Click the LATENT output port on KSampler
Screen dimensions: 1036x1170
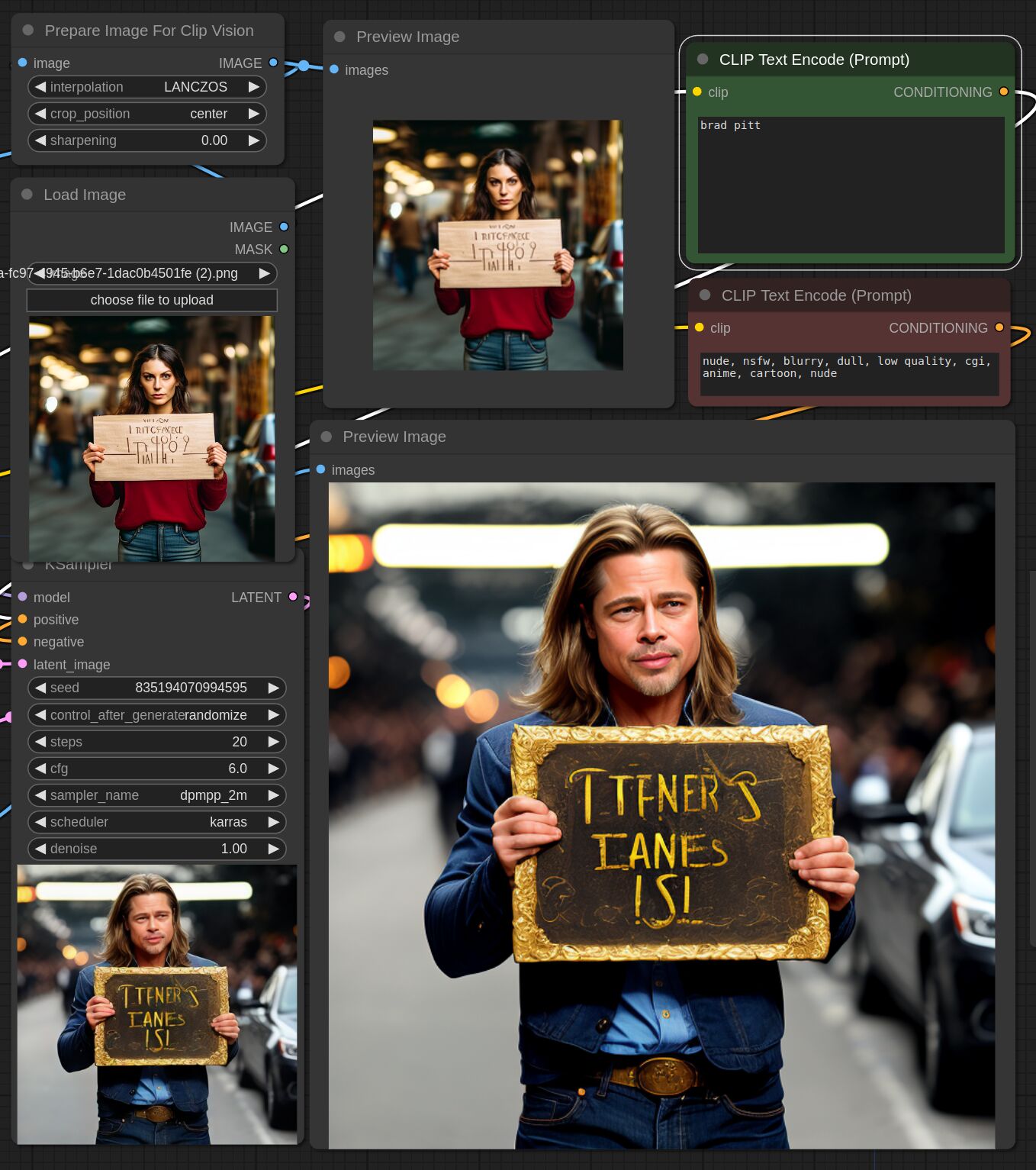293,597
